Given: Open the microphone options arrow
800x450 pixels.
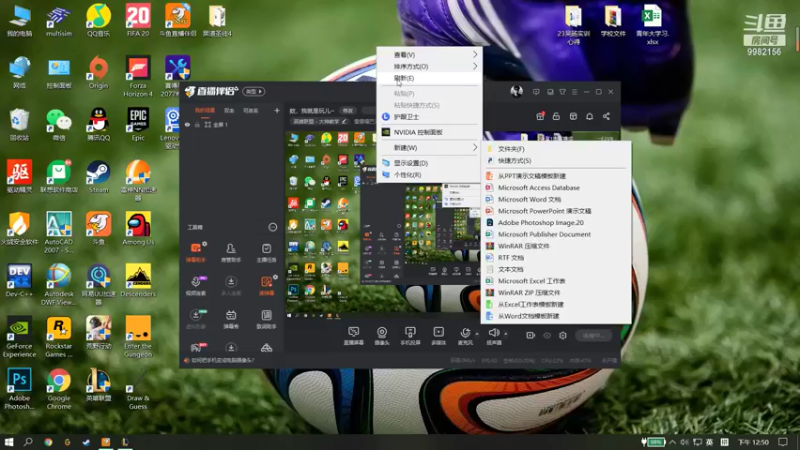Looking at the screenshot, I should (477, 334).
